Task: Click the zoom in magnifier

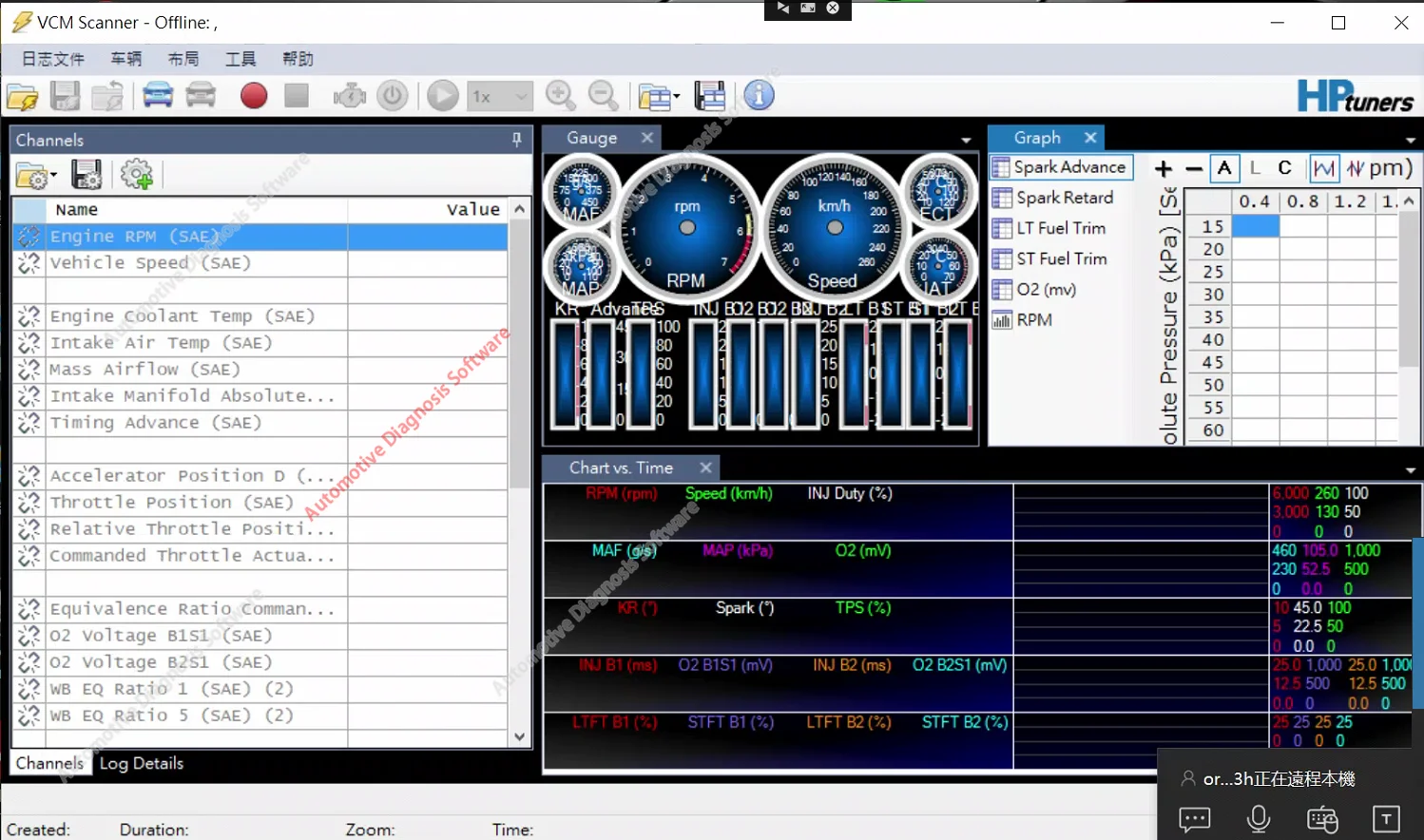Action: click(561, 96)
